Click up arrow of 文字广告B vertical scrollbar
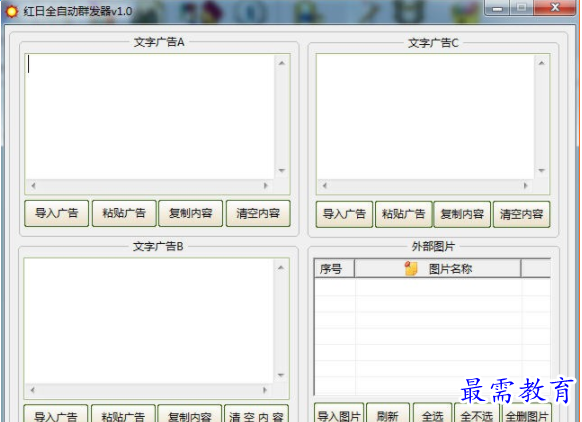Image resolution: width=582 pixels, height=422 pixels. click(281, 268)
